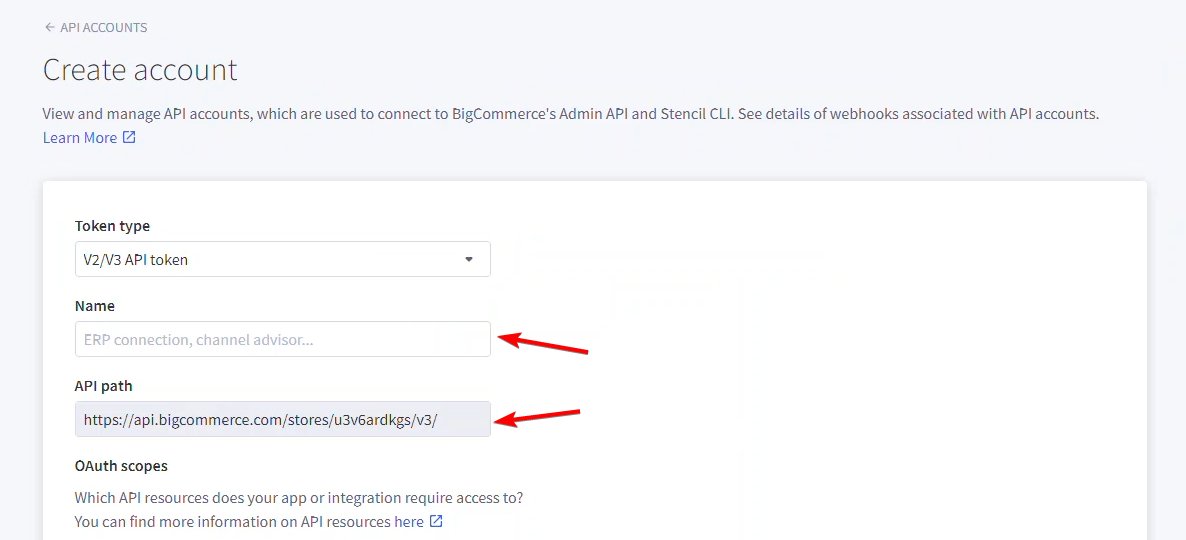Click the description mentioning Stencil CLI
This screenshot has width=1186, height=540.
[x=571, y=115]
